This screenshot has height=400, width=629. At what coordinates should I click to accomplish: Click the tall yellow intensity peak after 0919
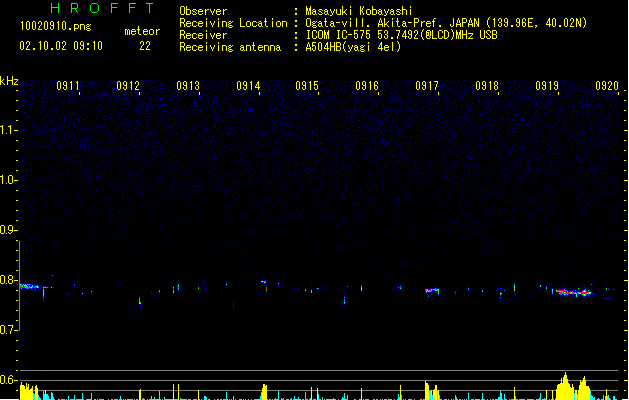565,386
